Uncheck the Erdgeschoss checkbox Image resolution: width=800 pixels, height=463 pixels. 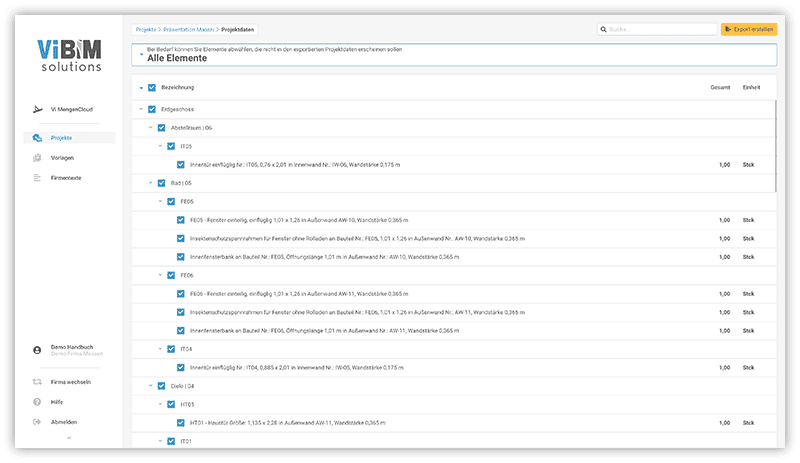pos(152,109)
